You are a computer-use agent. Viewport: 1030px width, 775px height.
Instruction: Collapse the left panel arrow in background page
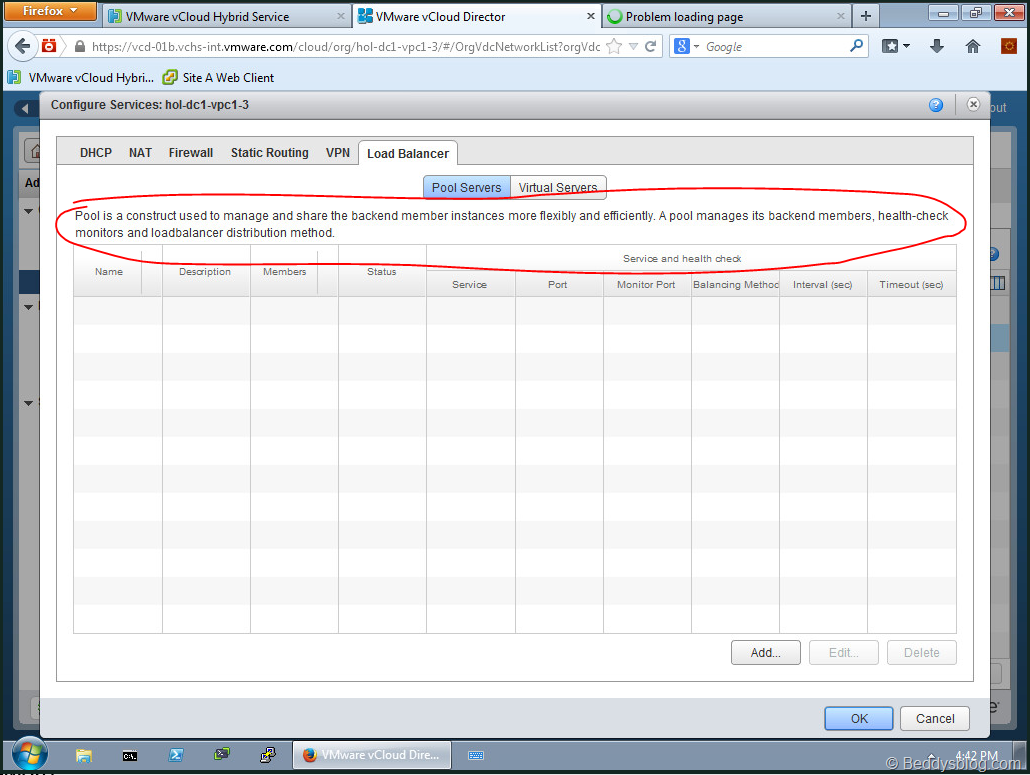tap(25, 108)
